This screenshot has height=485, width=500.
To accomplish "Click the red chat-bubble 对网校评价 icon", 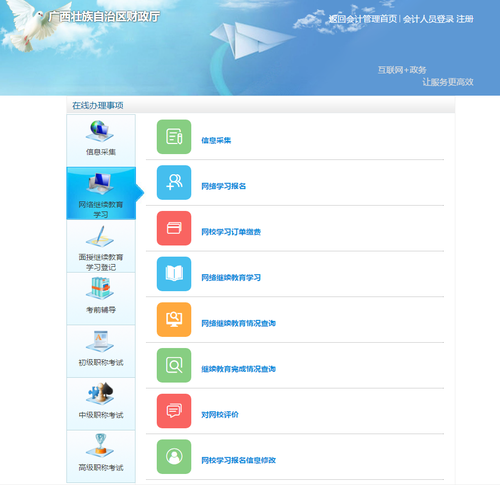I will pos(174,411).
